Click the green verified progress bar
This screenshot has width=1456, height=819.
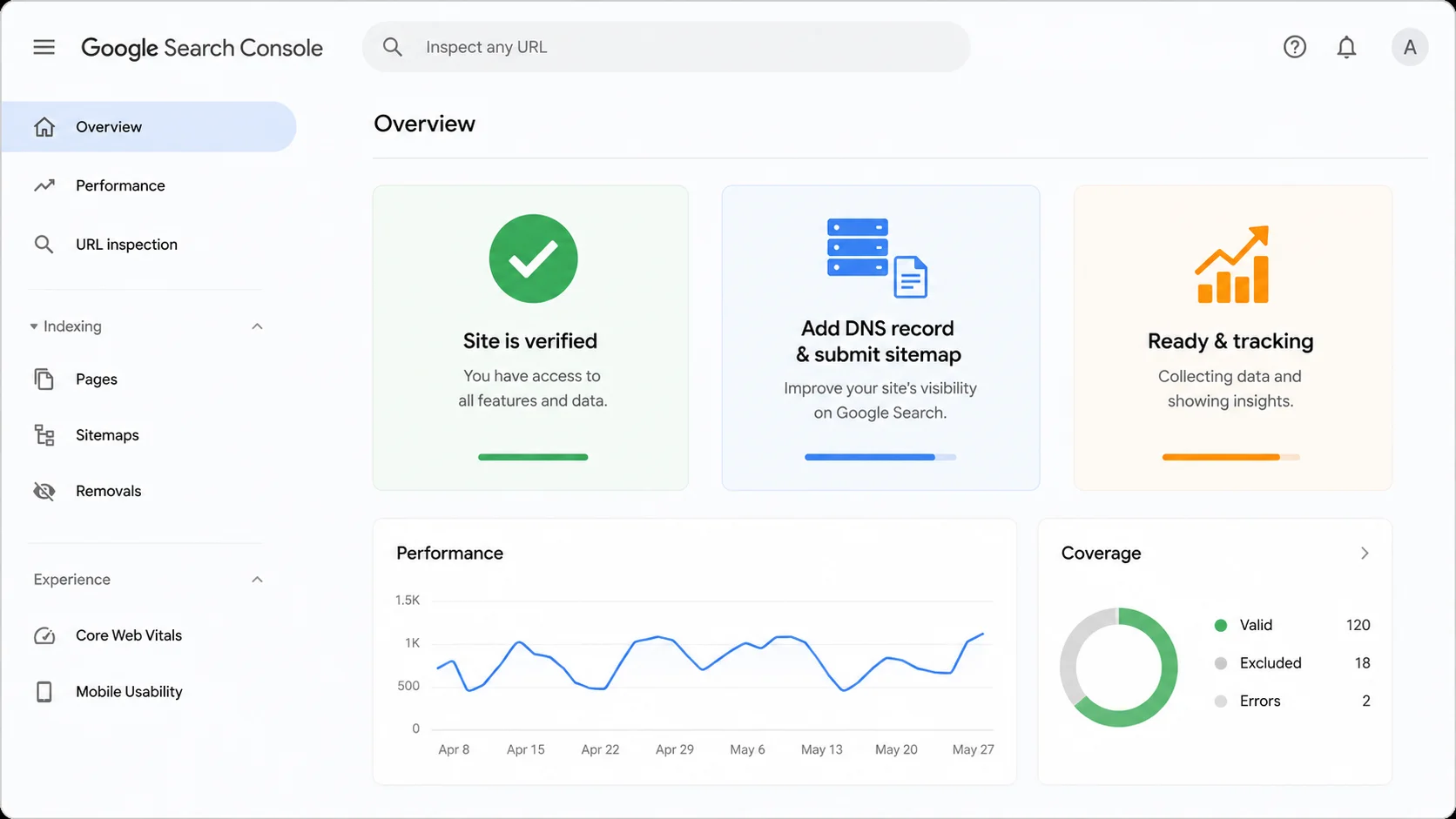[x=533, y=457]
